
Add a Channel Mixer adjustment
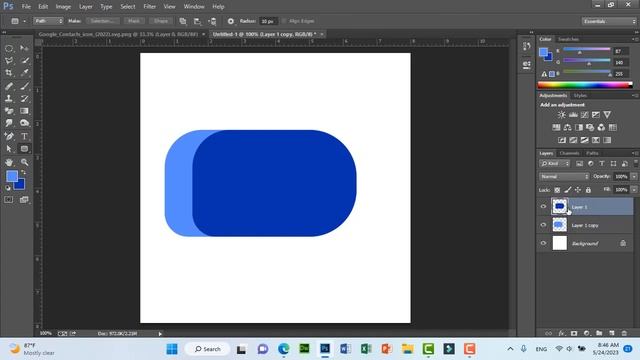coord(601,127)
